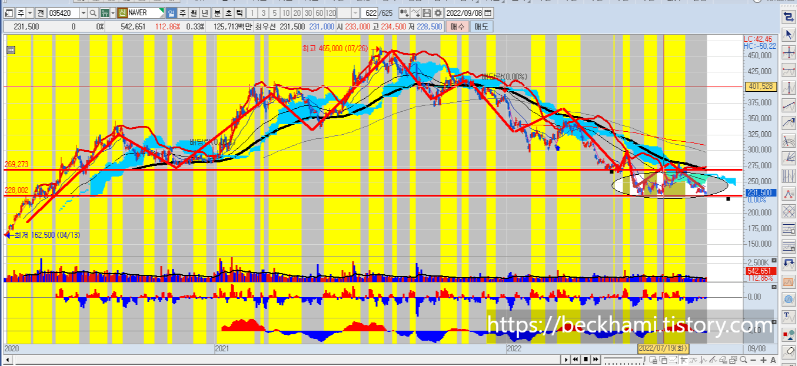Select the horizontal retracement levels tool

(x=788, y=228)
